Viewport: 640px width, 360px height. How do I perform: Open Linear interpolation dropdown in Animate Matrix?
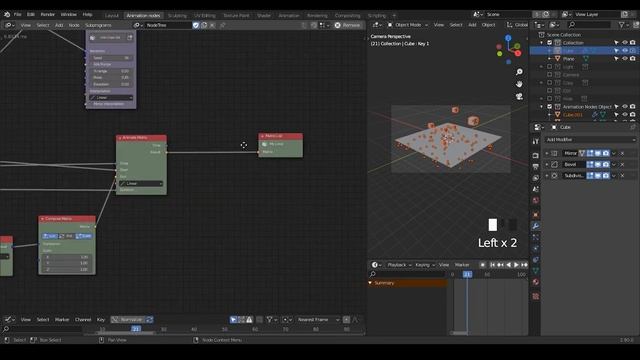[x=141, y=184]
